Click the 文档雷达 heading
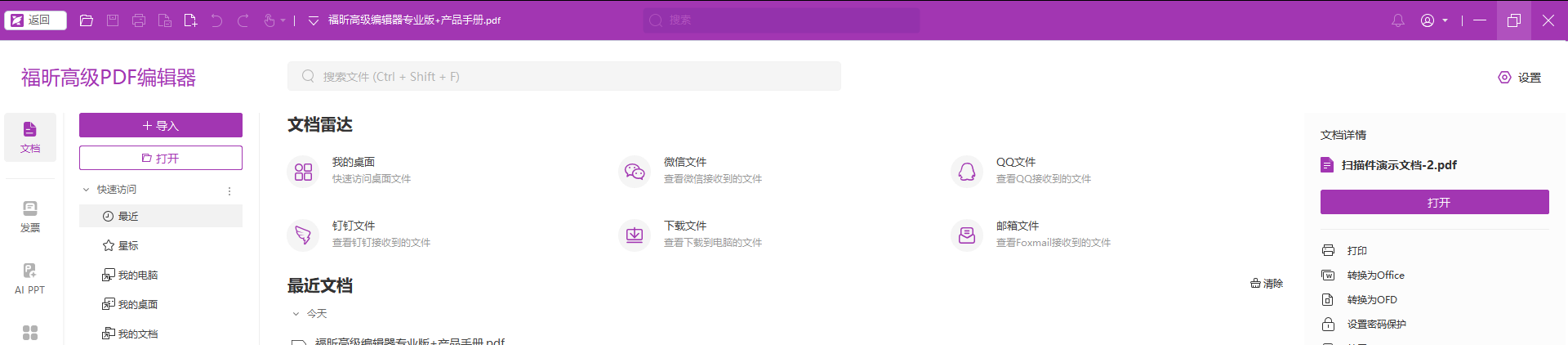 [320, 124]
